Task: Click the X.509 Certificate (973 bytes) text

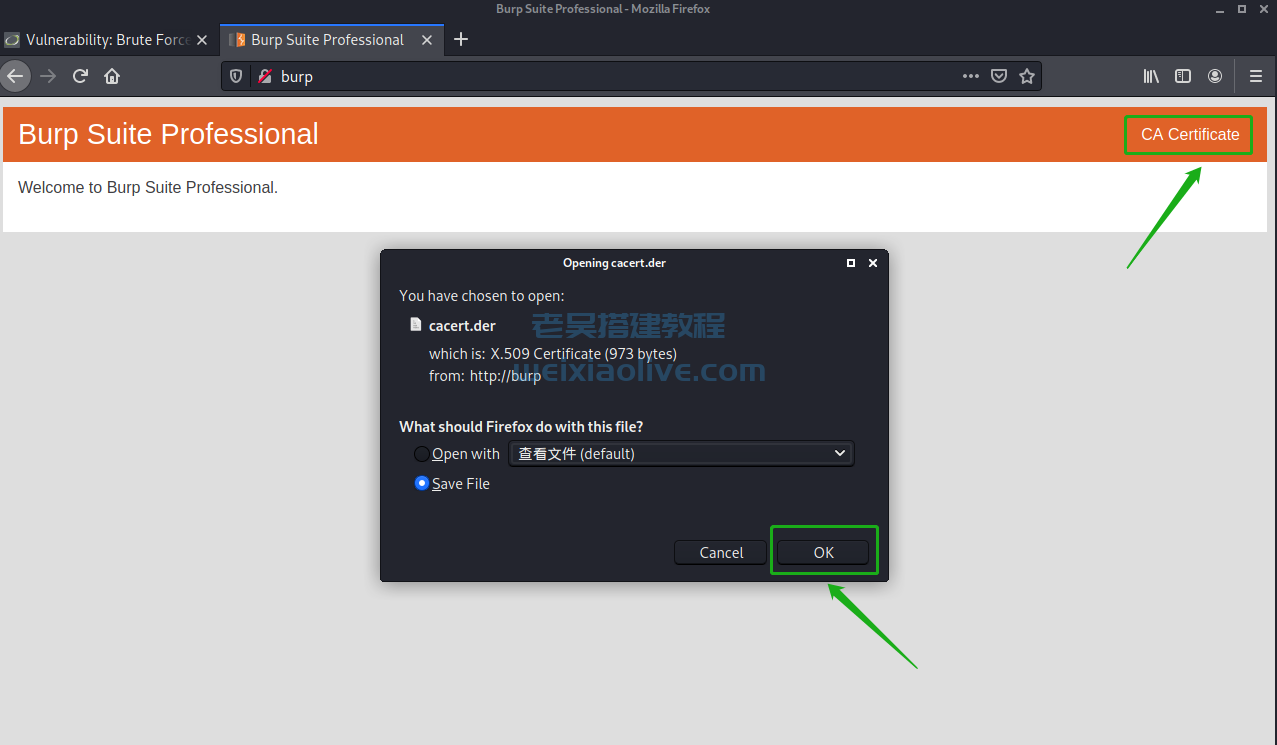Action: point(583,354)
